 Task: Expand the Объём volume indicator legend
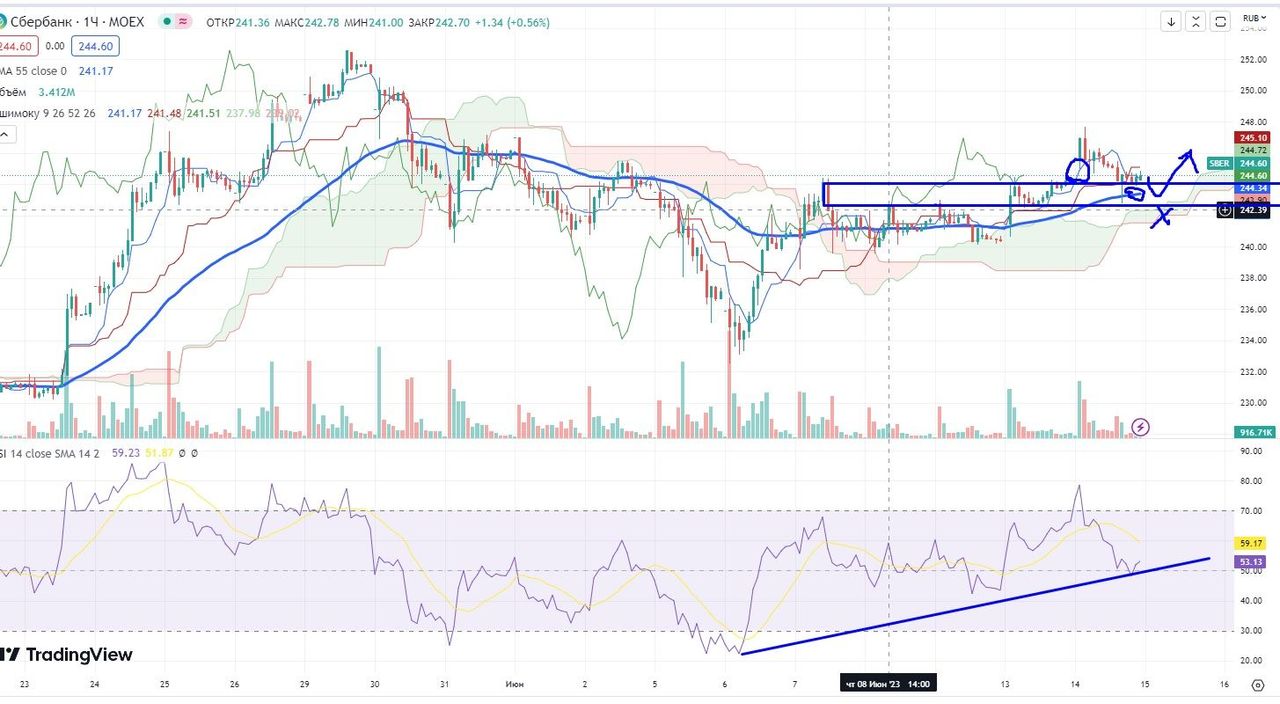point(12,92)
